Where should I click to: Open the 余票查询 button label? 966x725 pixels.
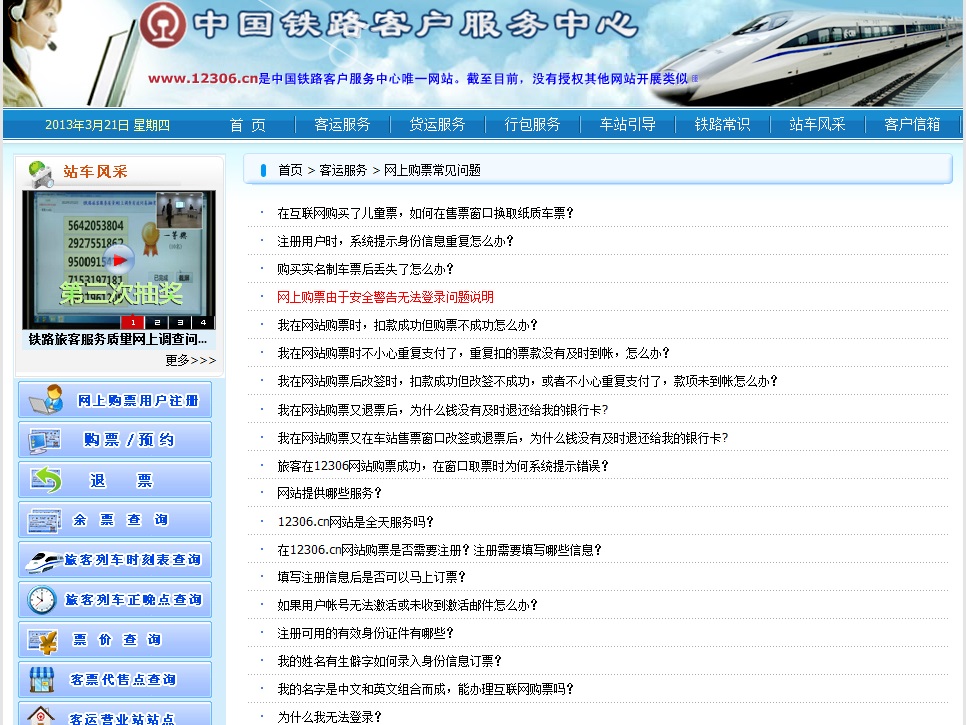tap(121, 520)
